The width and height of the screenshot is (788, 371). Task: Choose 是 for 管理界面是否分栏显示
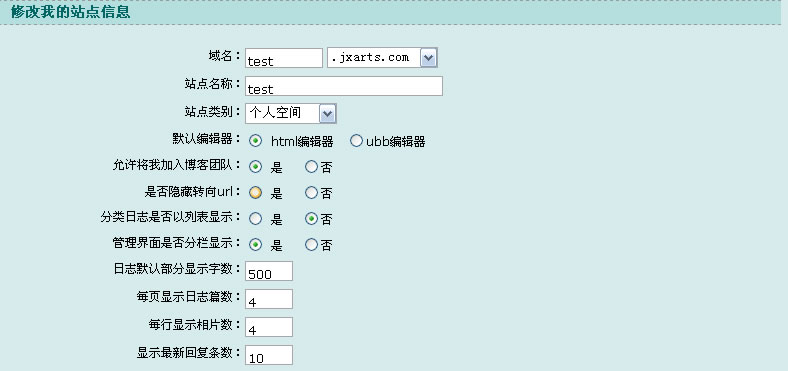tap(255, 245)
